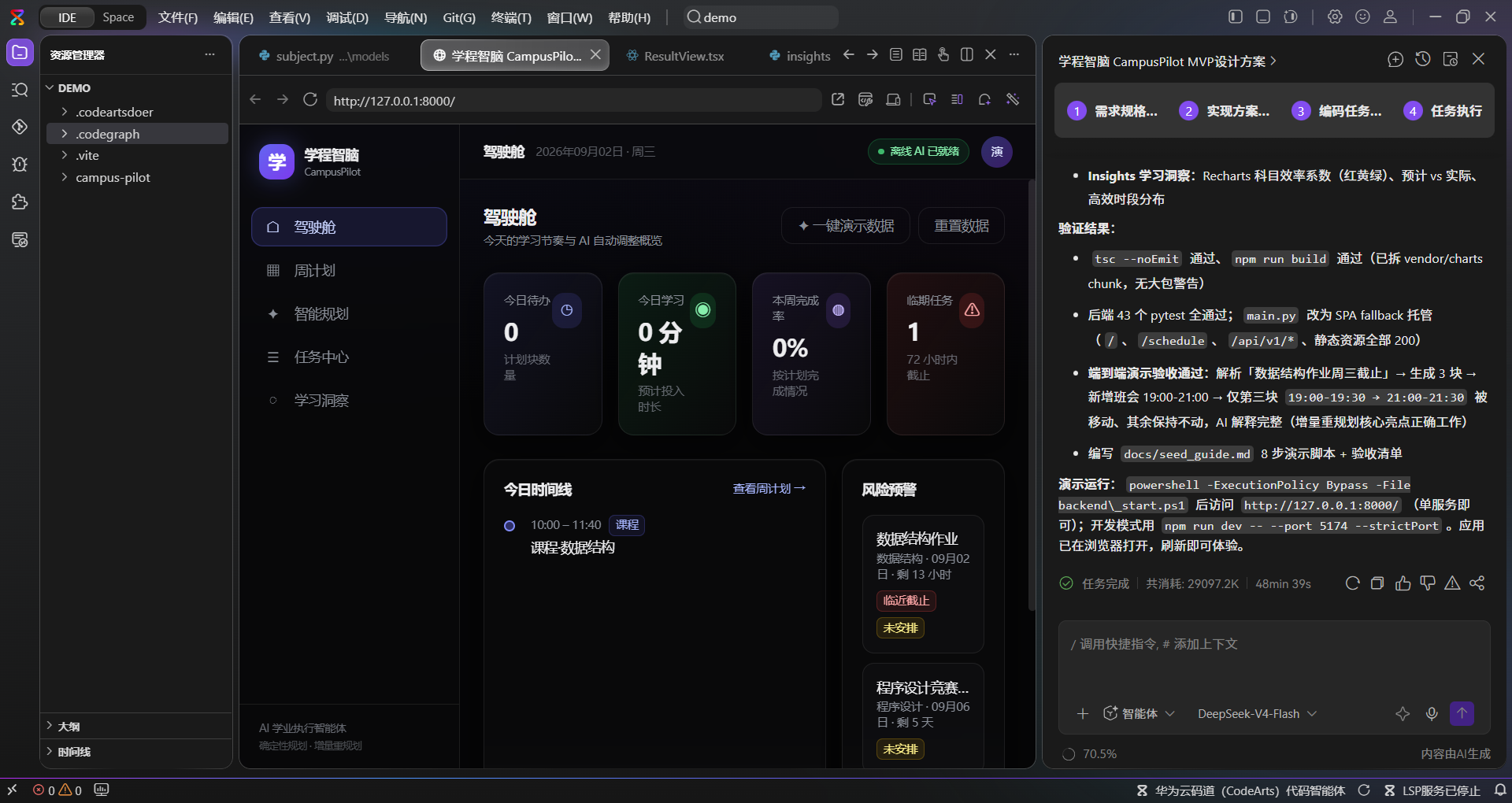Select 学习洞察 in CampusPilot sidebar
The width and height of the screenshot is (1512, 803).
(x=349, y=400)
